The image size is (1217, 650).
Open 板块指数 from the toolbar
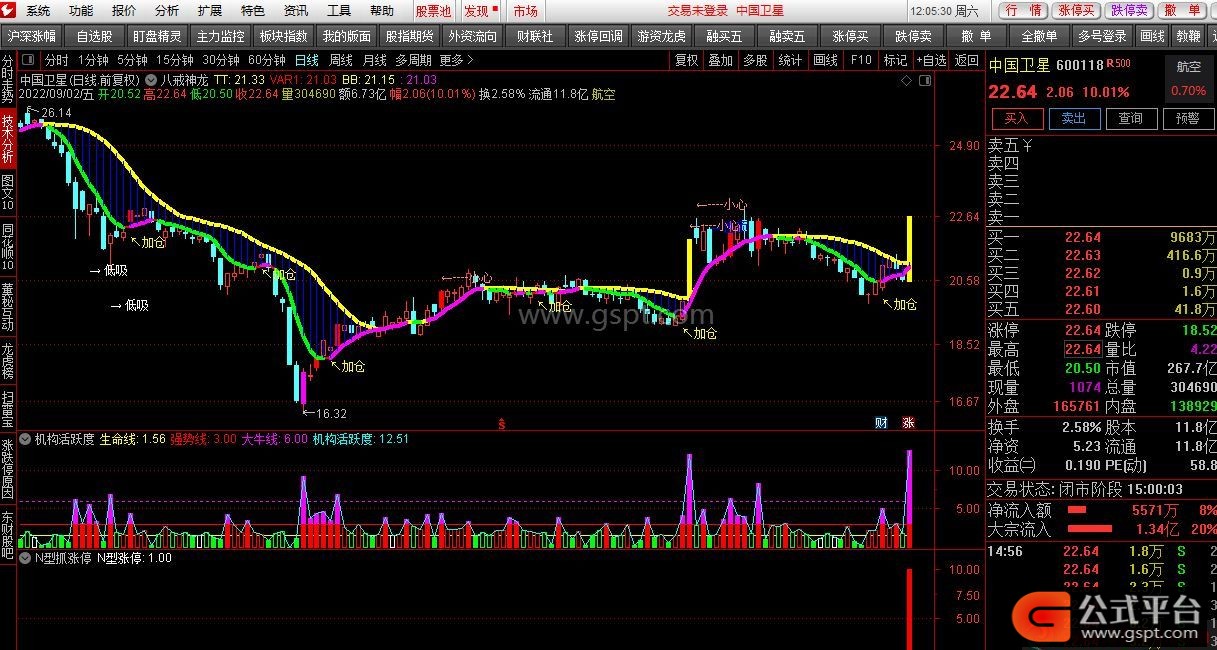(x=283, y=36)
